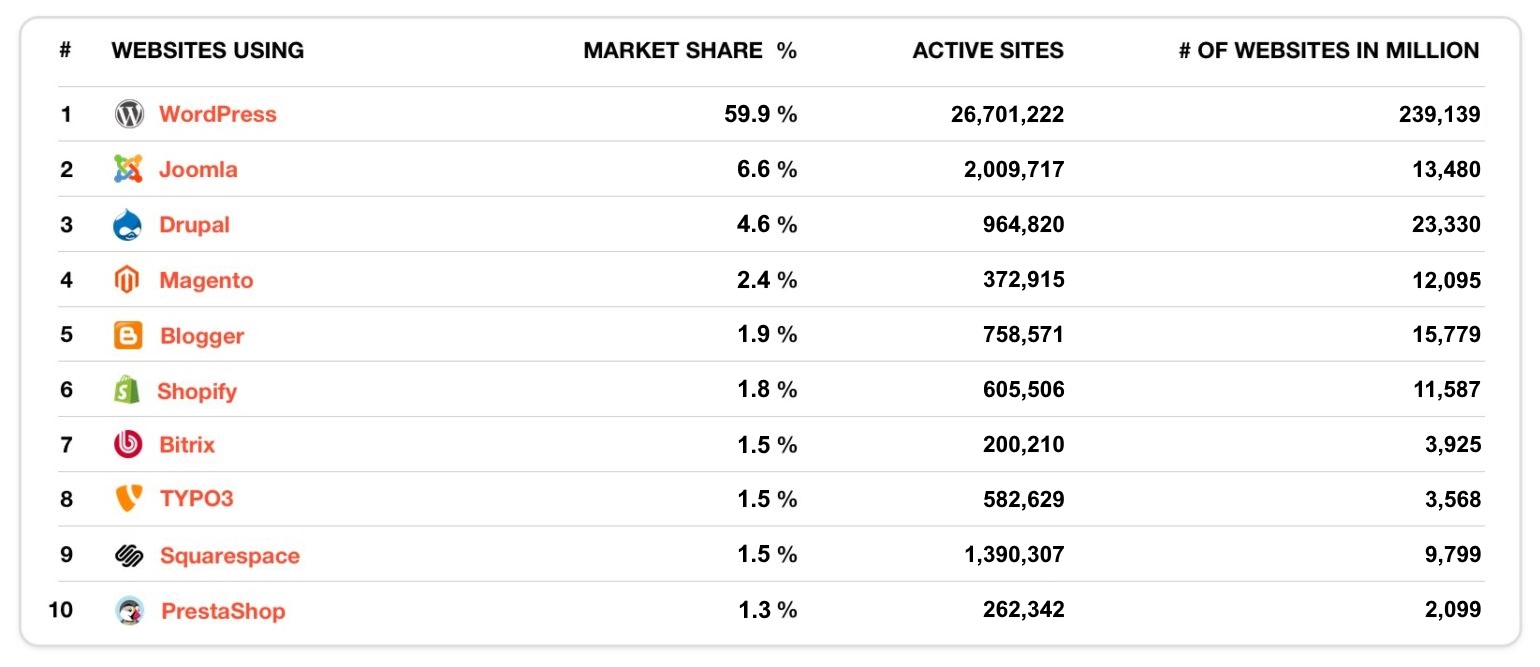
Task: Follow the PrestaShop link
Action: [x=223, y=610]
